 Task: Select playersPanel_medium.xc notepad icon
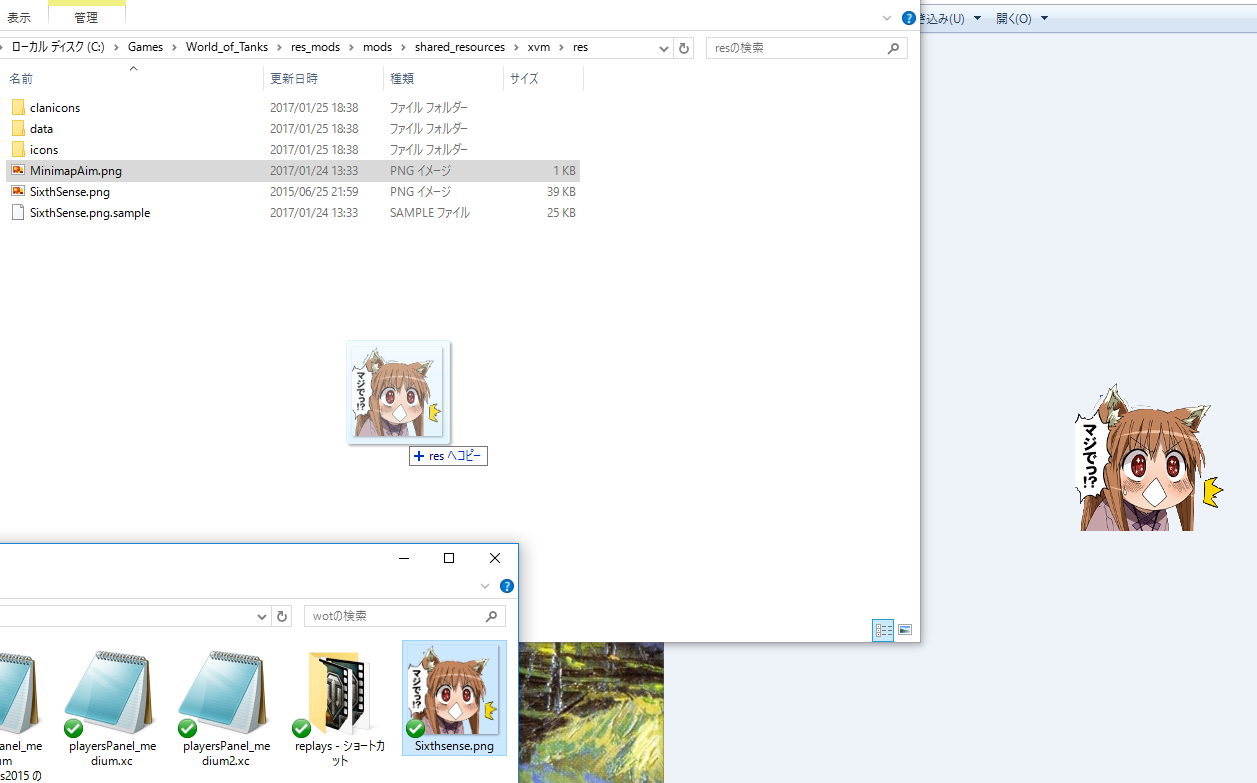click(109, 693)
